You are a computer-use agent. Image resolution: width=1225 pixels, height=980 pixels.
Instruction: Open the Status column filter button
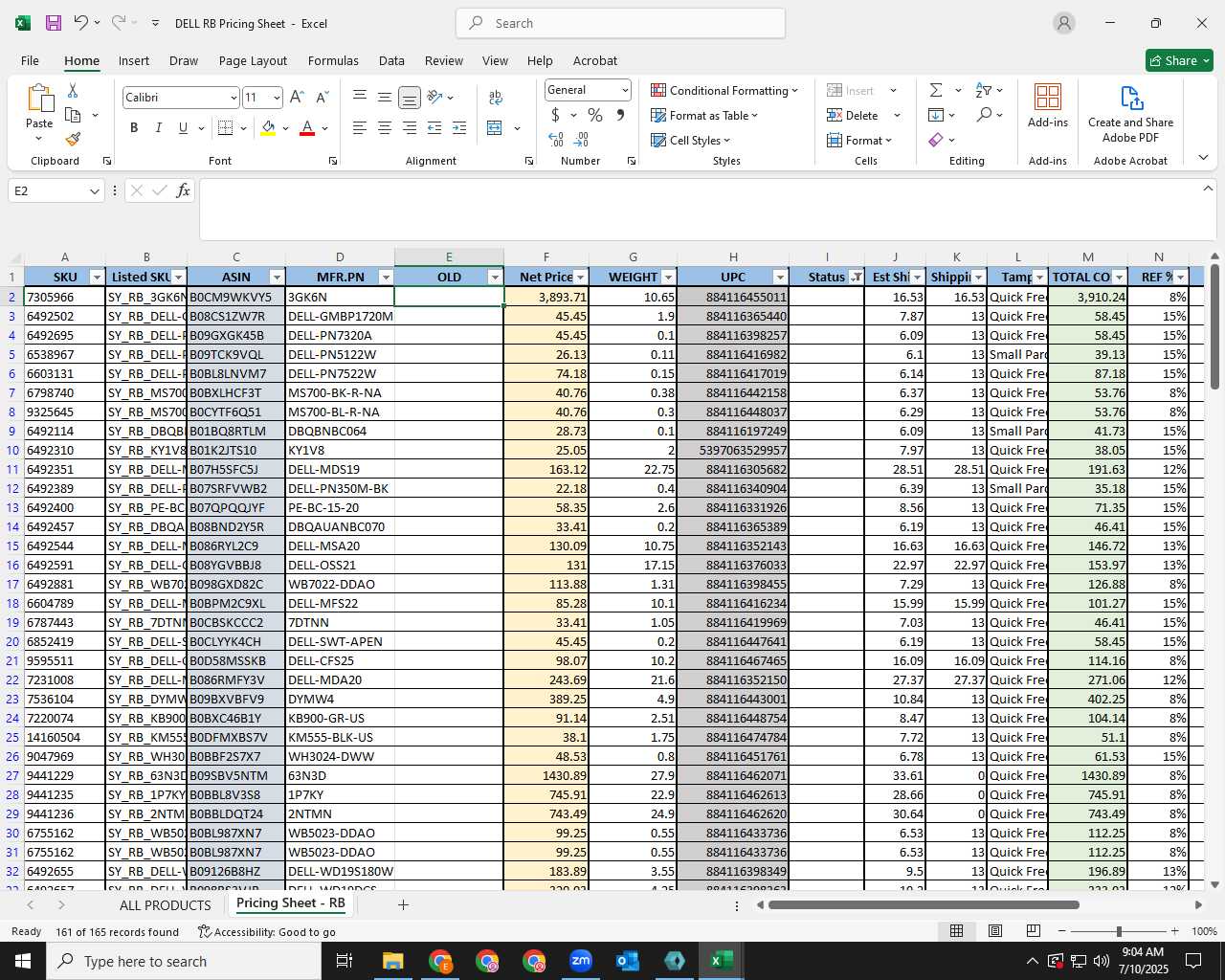(856, 278)
